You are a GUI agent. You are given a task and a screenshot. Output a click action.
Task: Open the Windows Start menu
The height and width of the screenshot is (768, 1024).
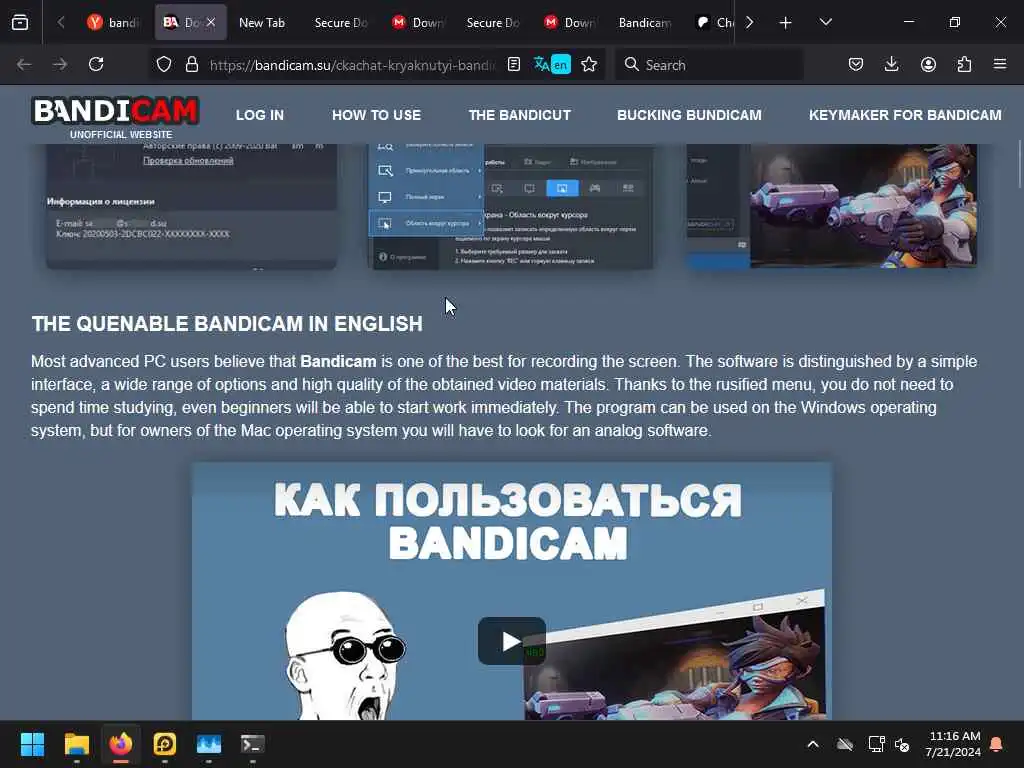(32, 744)
